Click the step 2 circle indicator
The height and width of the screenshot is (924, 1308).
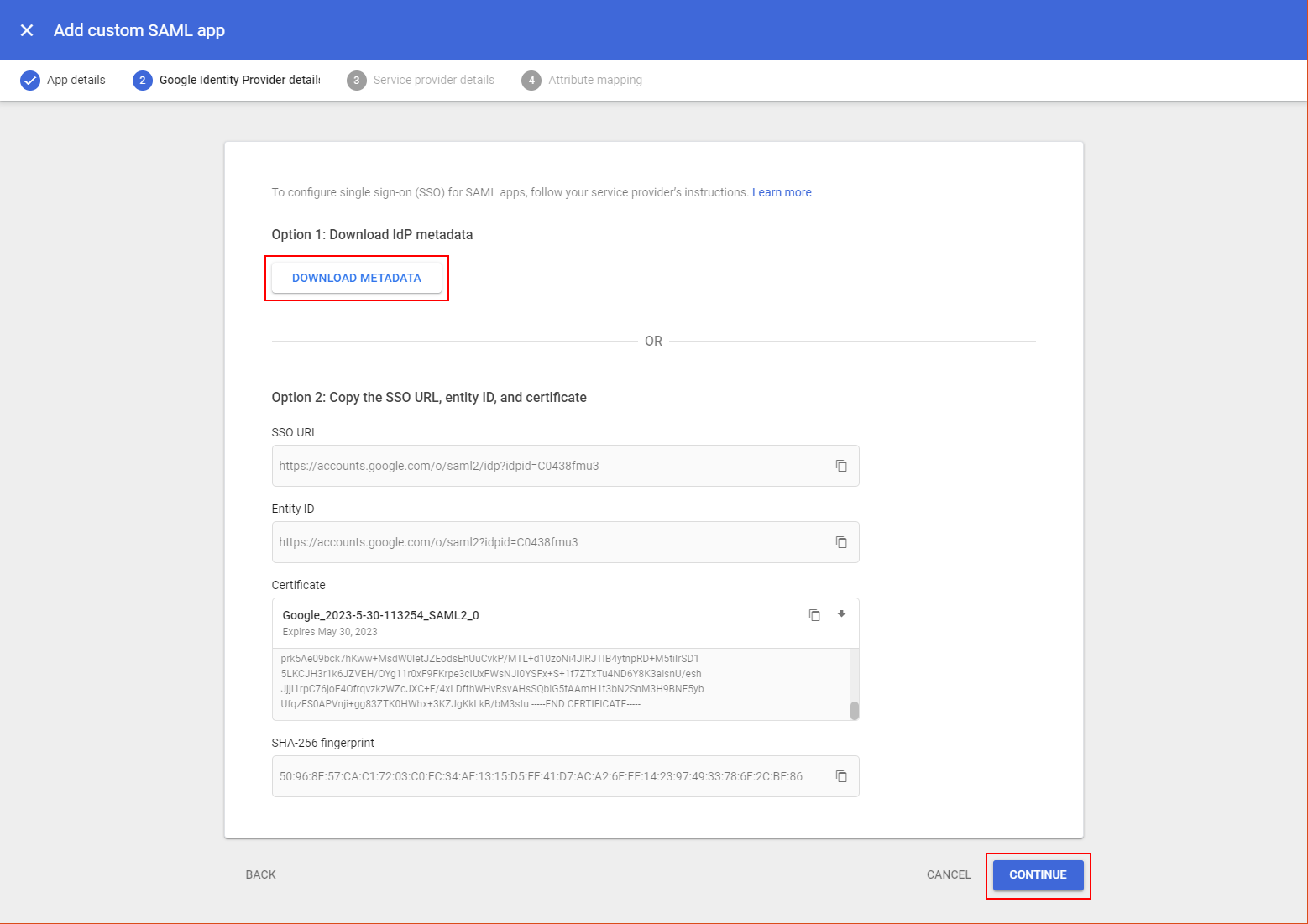click(143, 80)
